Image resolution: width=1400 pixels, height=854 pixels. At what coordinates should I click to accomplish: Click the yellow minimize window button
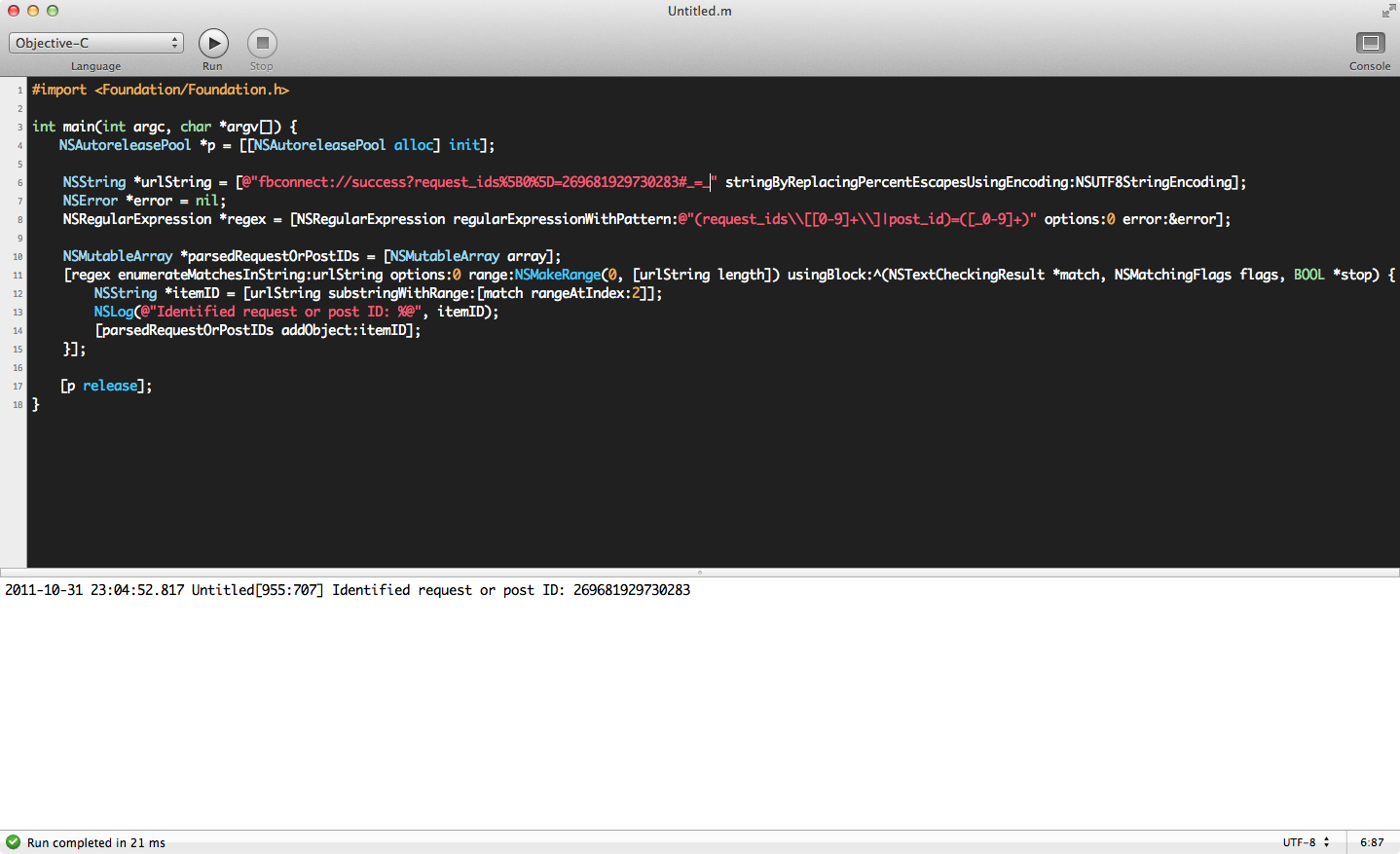[33, 11]
